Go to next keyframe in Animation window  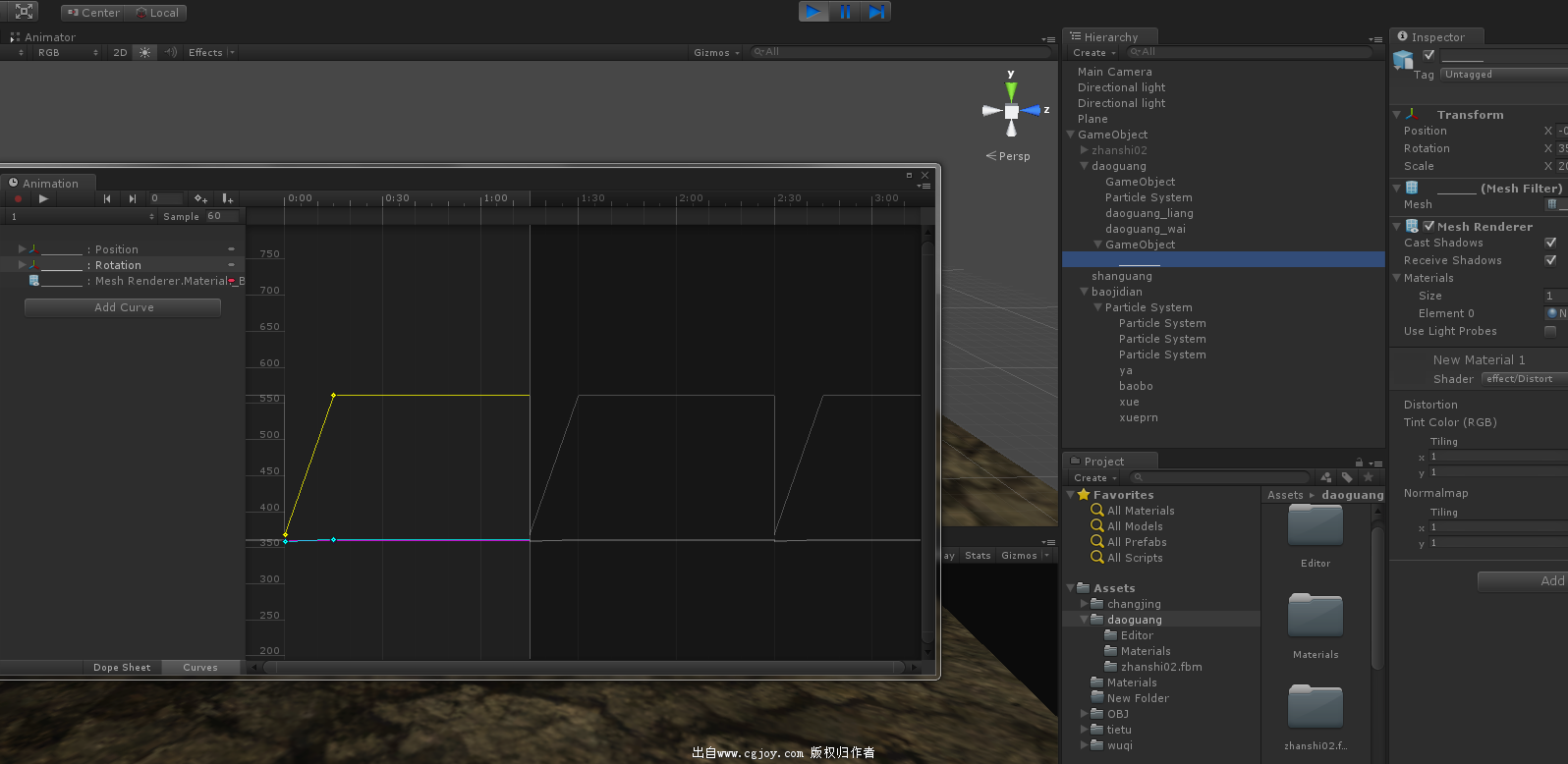(133, 198)
